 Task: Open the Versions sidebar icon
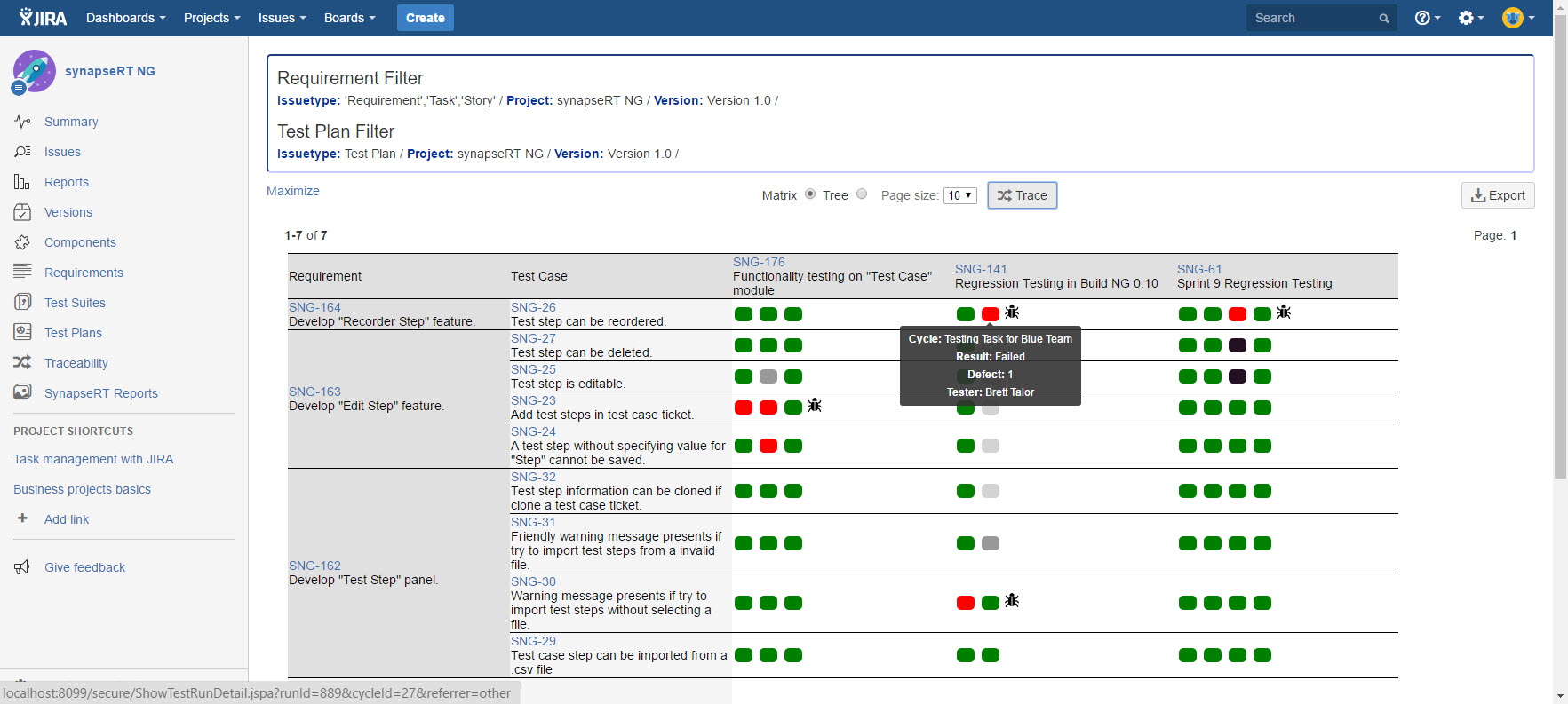(22, 212)
